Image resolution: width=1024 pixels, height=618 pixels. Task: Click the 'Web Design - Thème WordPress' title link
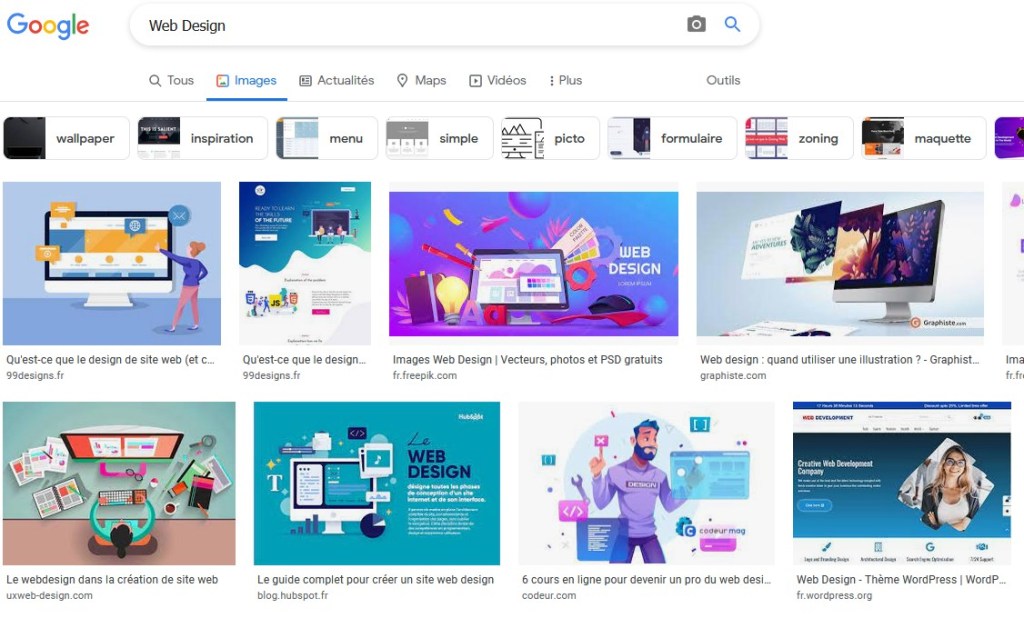[x=900, y=579]
